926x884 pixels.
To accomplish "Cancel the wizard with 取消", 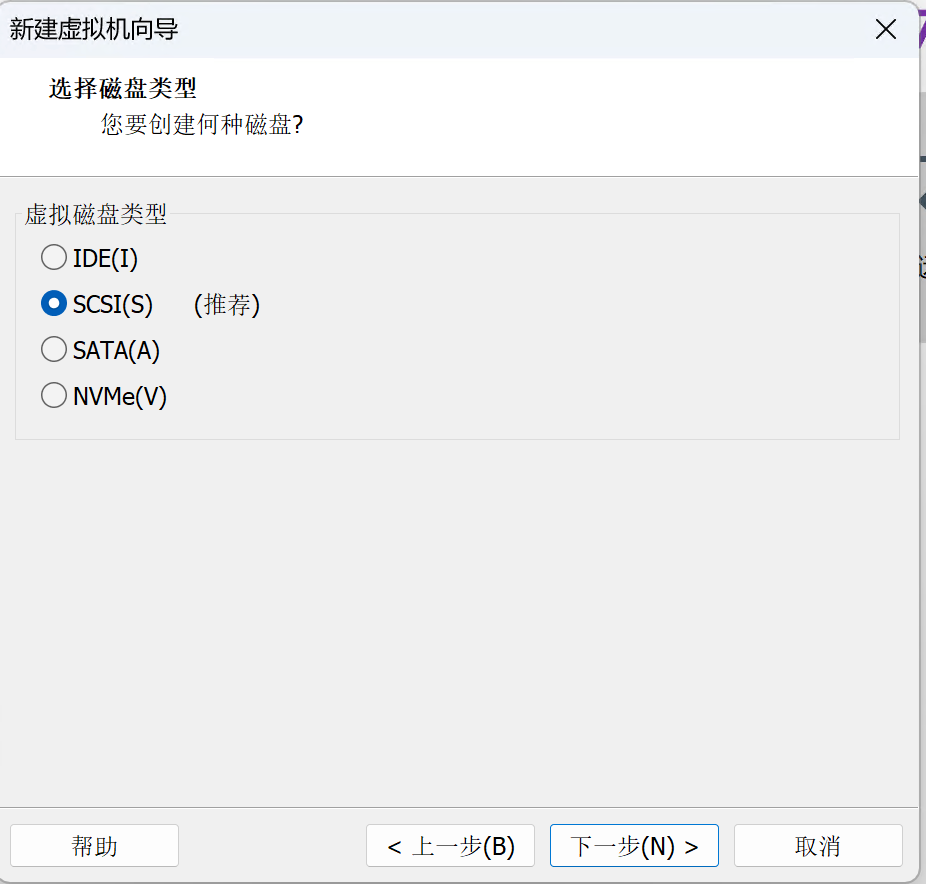I will (x=819, y=846).
